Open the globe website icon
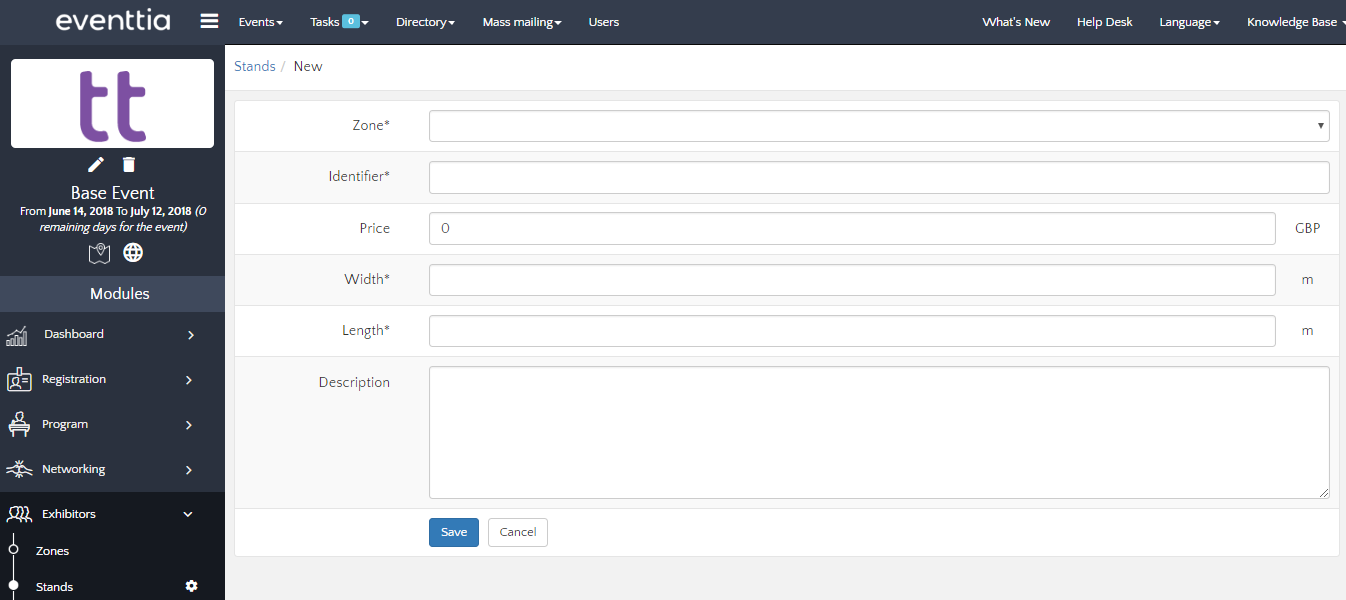Screen dimensions: 1346x600 (x=133, y=252)
